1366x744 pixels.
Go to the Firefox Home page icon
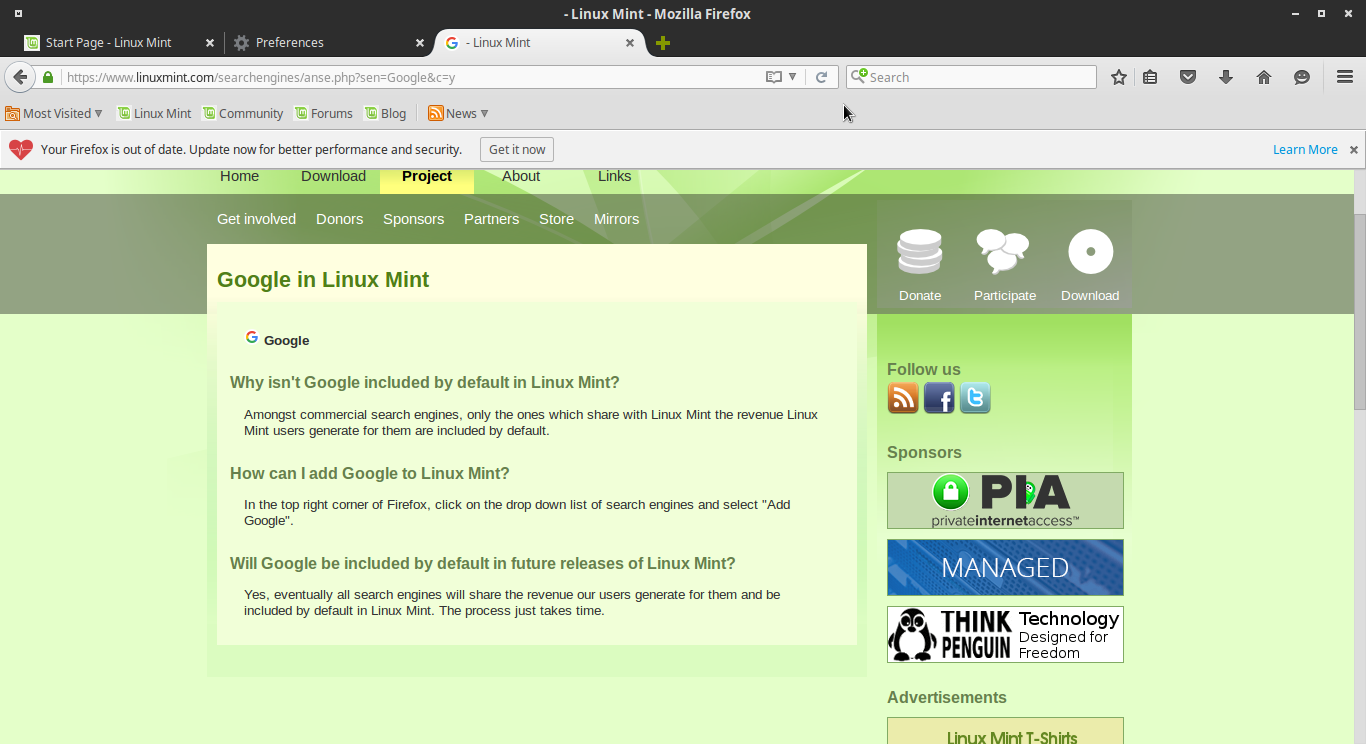(x=1264, y=77)
